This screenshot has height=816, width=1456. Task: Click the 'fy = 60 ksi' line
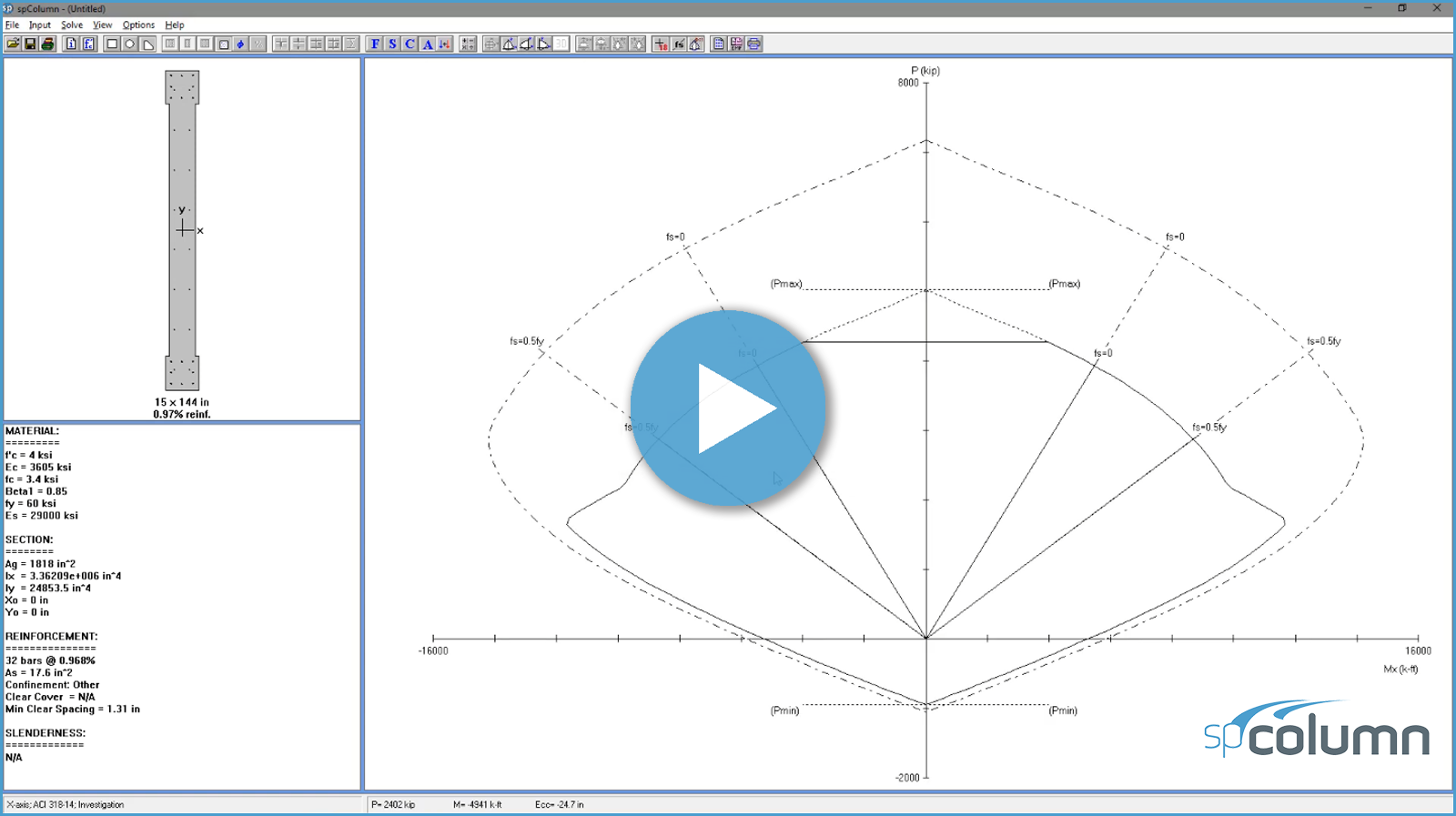[31, 503]
